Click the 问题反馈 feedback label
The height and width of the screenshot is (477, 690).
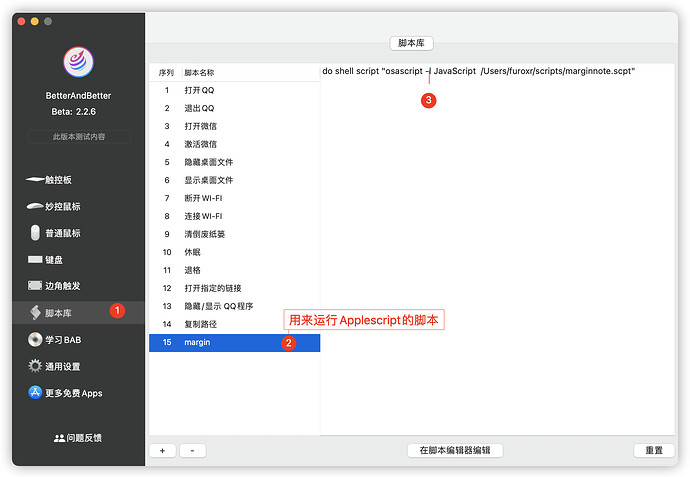point(84,438)
